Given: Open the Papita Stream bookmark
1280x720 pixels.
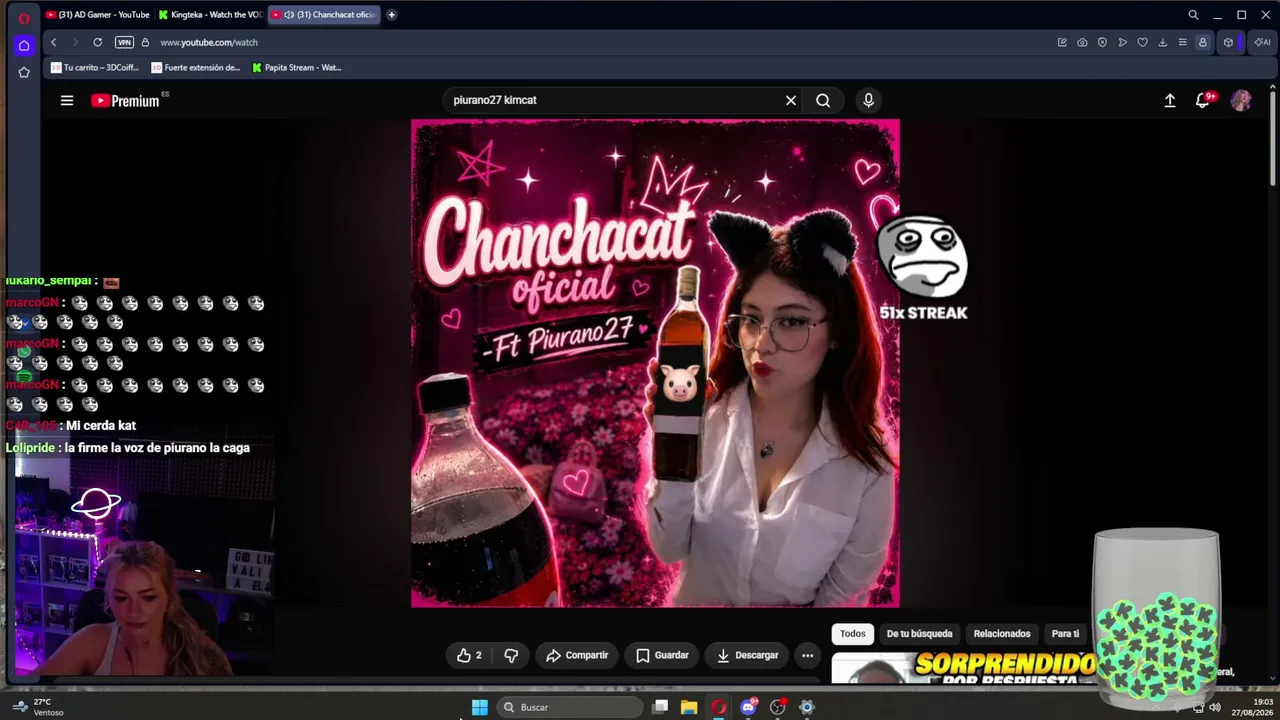Looking at the screenshot, I should click(297, 68).
